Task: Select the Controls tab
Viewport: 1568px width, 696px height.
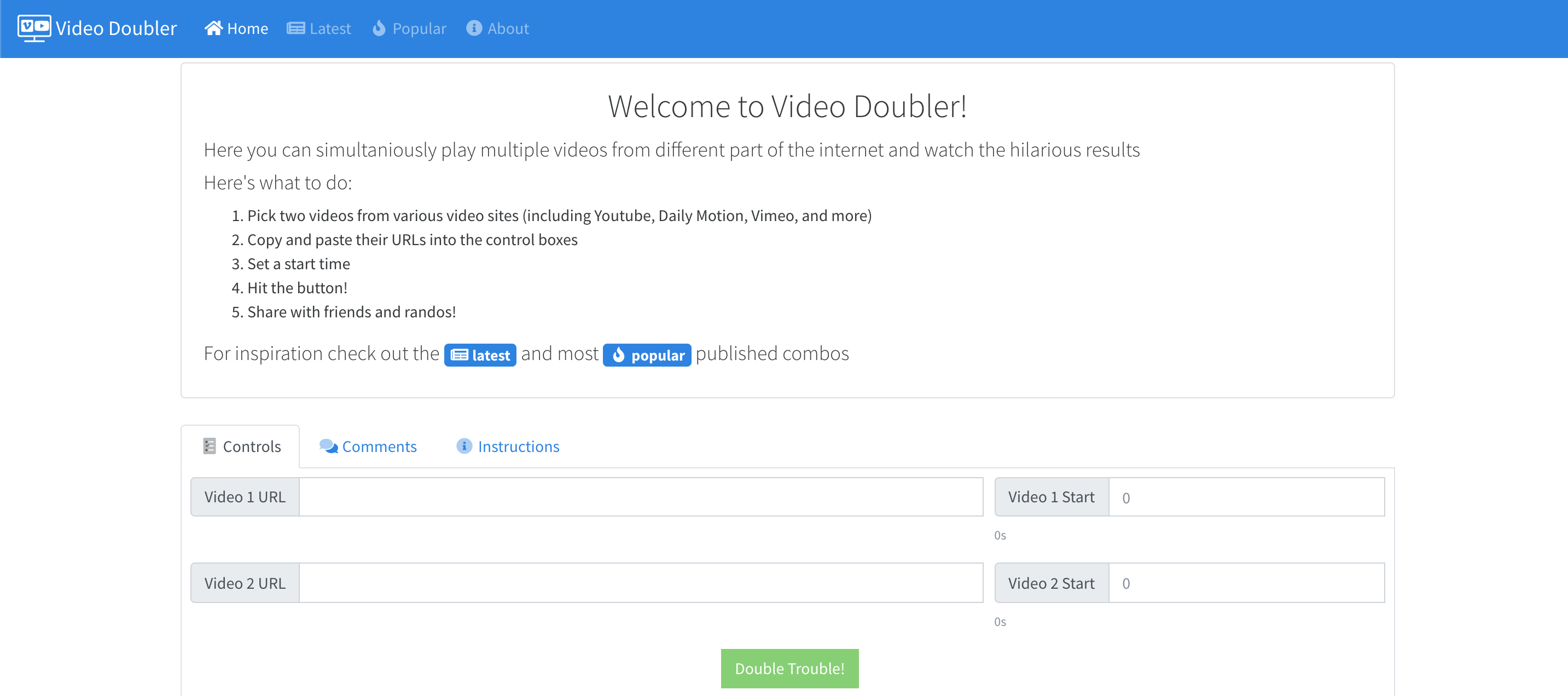Action: click(251, 446)
